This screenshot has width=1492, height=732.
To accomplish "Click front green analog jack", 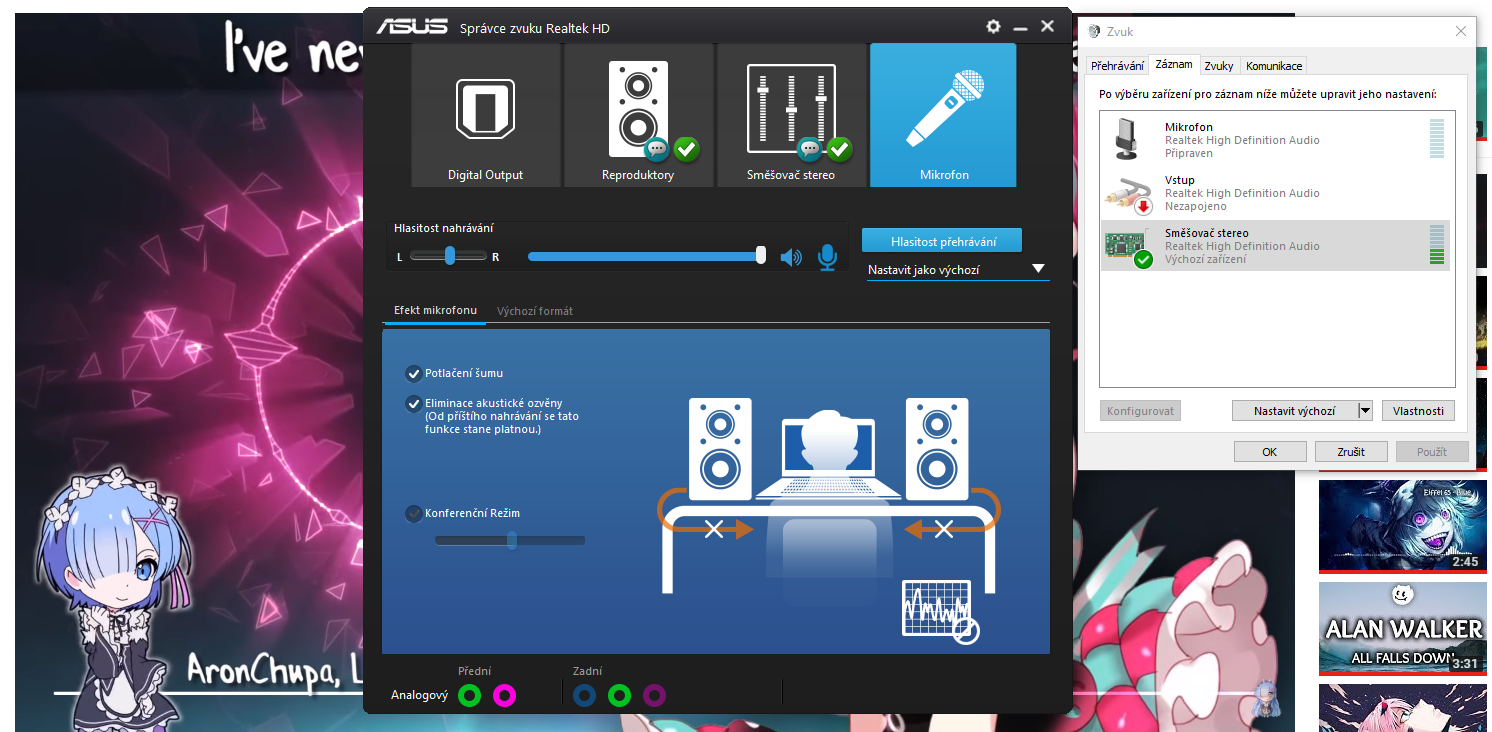I will 469,695.
